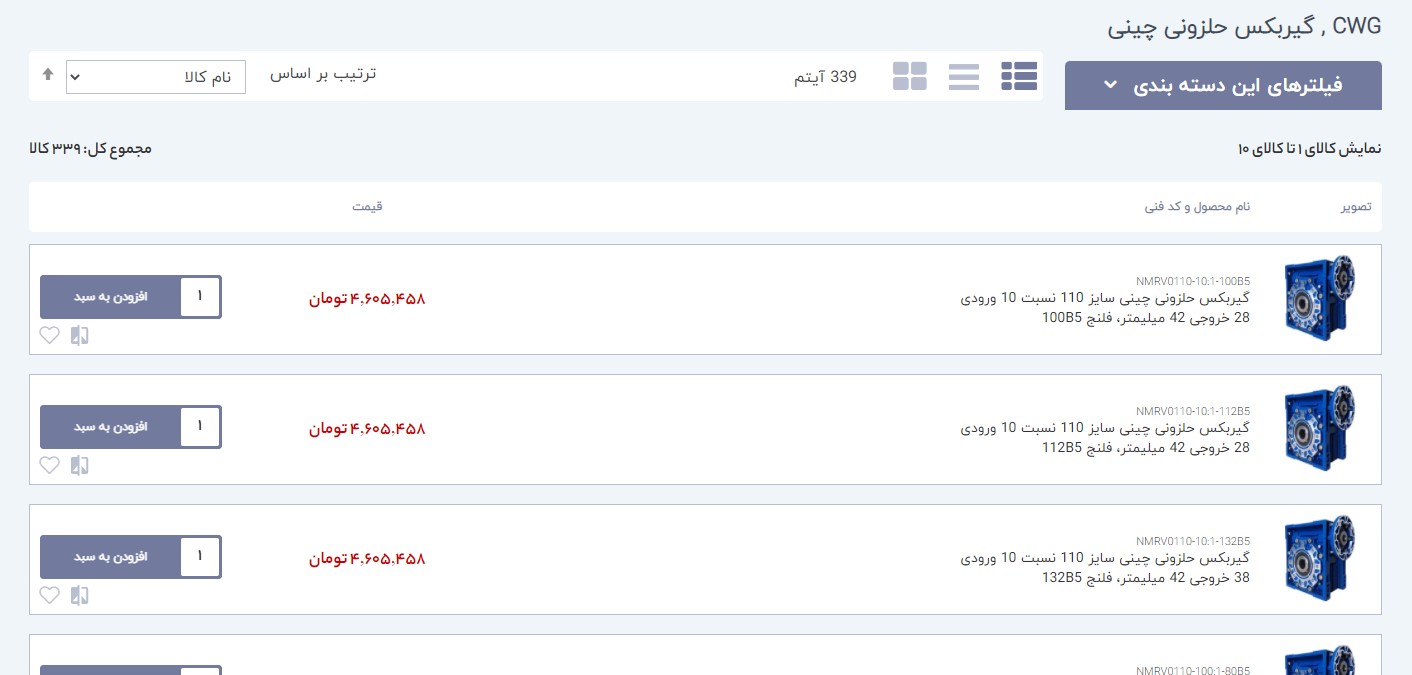Open sort-by نام کالا dropdown
The height and width of the screenshot is (675, 1412).
coord(156,77)
